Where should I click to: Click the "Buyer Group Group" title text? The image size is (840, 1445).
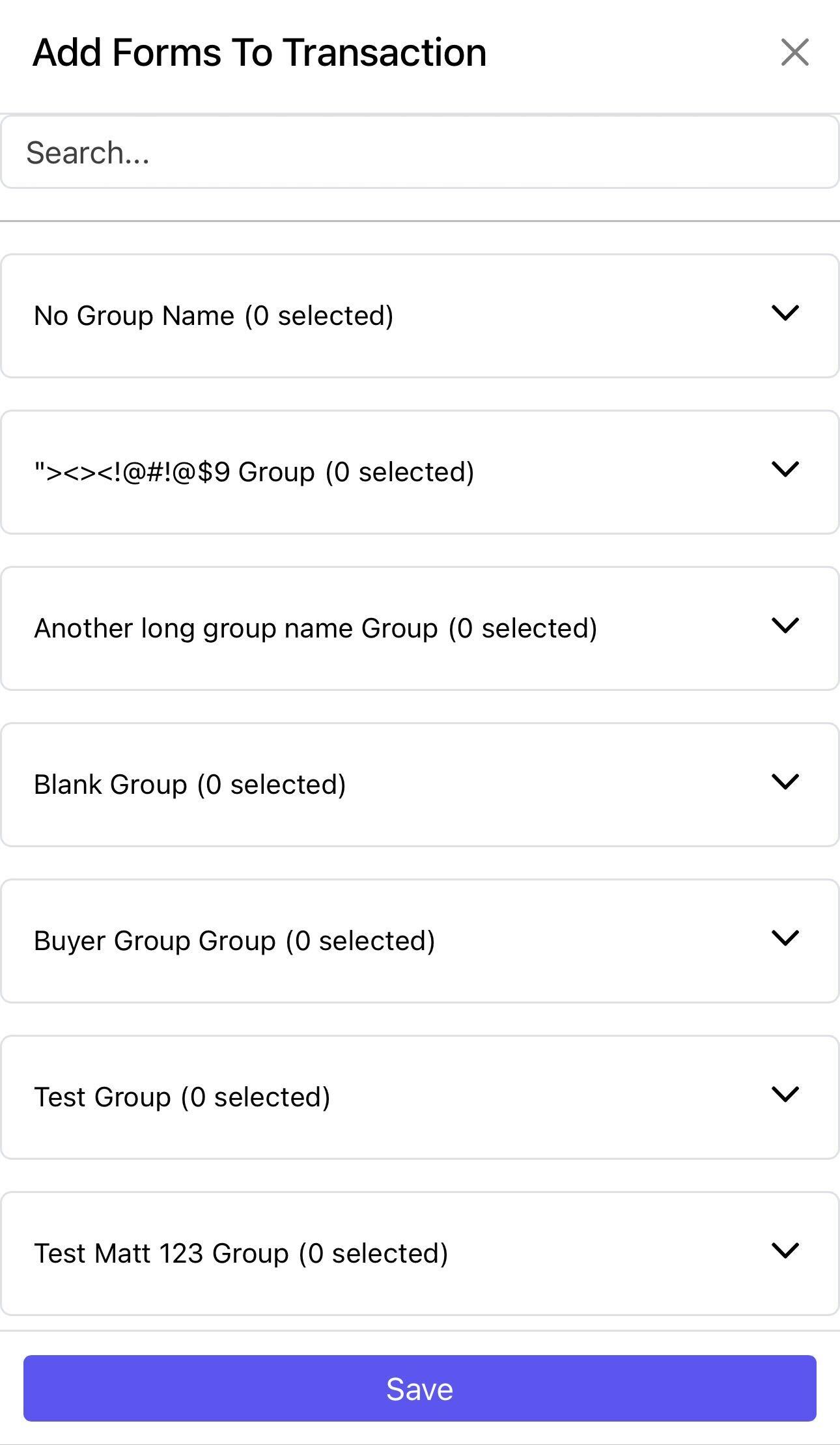(x=154, y=941)
